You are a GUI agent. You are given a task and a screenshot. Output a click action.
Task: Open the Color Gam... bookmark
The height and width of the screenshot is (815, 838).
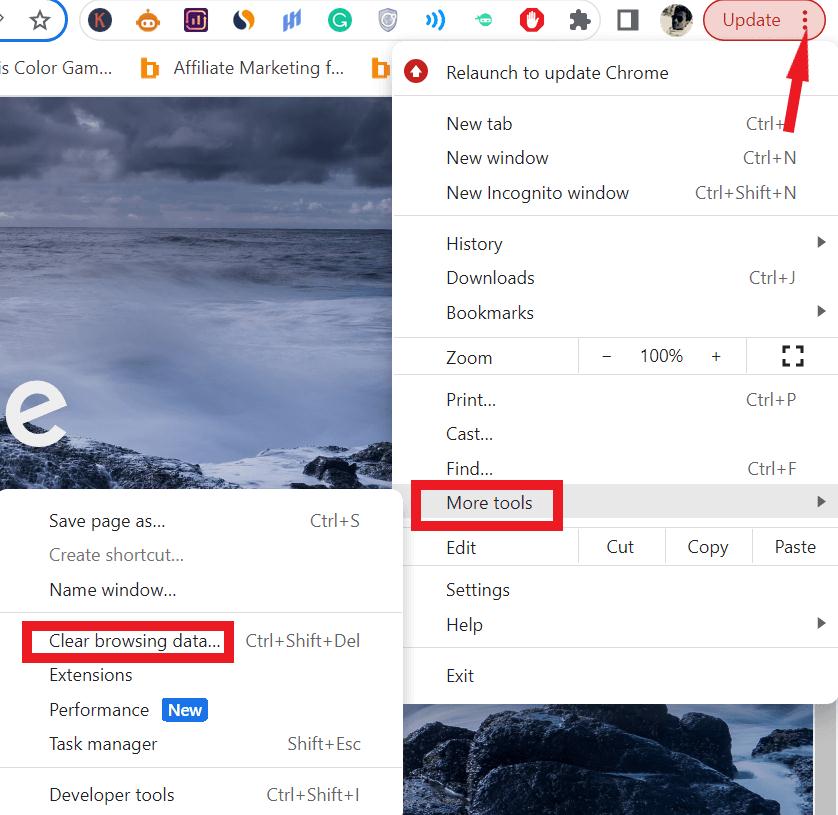56,68
